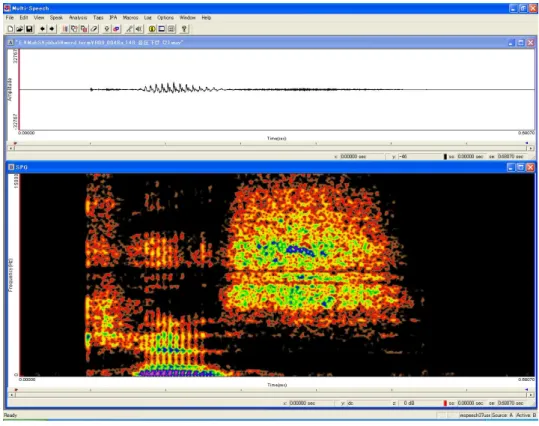This screenshot has width=539, height=426.
Task: Click the eraser toolbar icon
Action: click(94, 29)
